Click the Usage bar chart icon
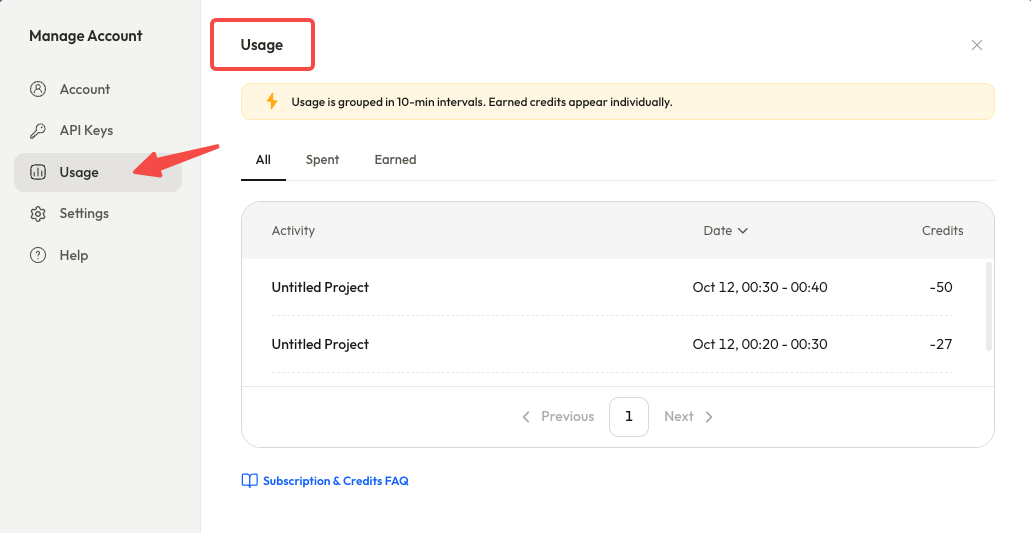This screenshot has height=533, width=1031. click(38, 172)
